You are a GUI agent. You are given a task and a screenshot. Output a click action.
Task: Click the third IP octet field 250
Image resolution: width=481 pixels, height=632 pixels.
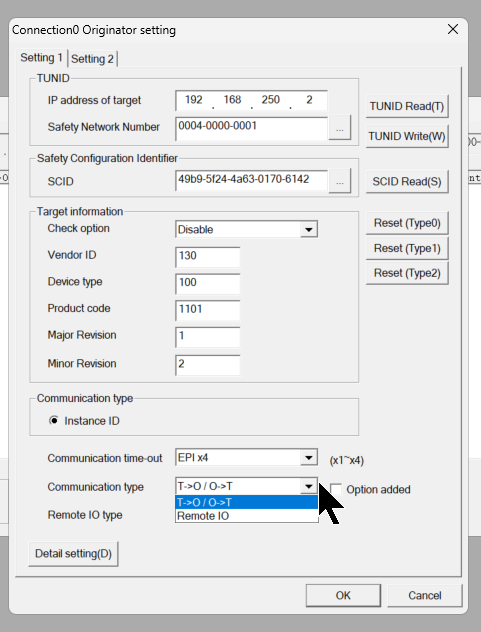tap(271, 100)
